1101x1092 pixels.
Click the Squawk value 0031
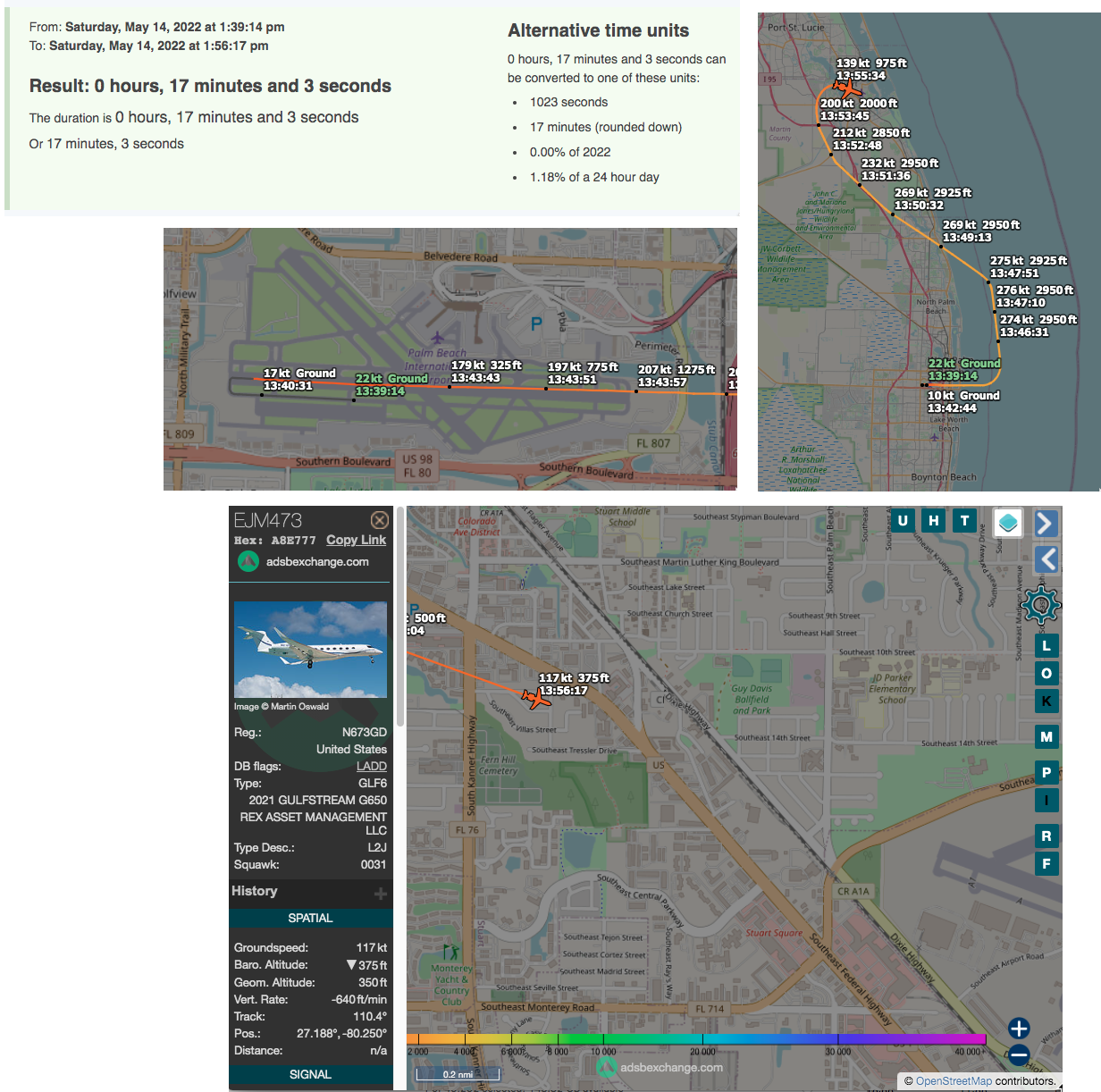[374, 864]
